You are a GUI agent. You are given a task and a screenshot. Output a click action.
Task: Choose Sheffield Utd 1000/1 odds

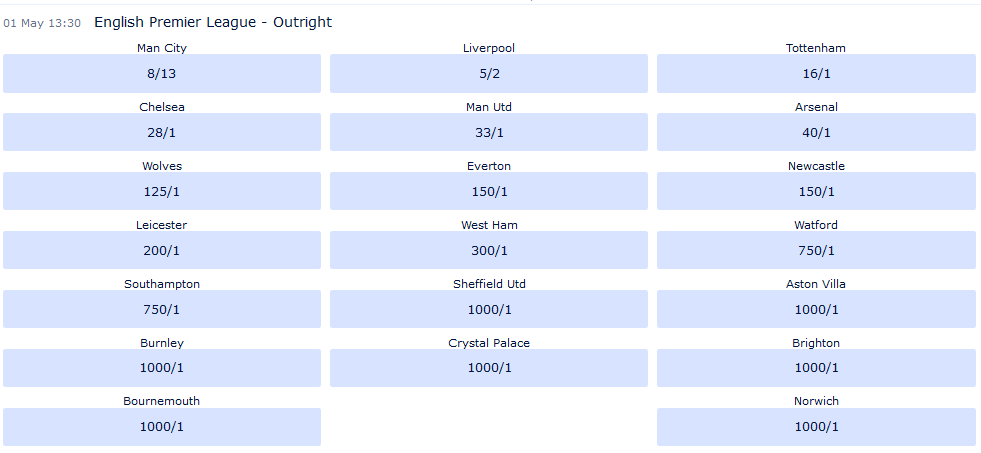click(x=489, y=309)
